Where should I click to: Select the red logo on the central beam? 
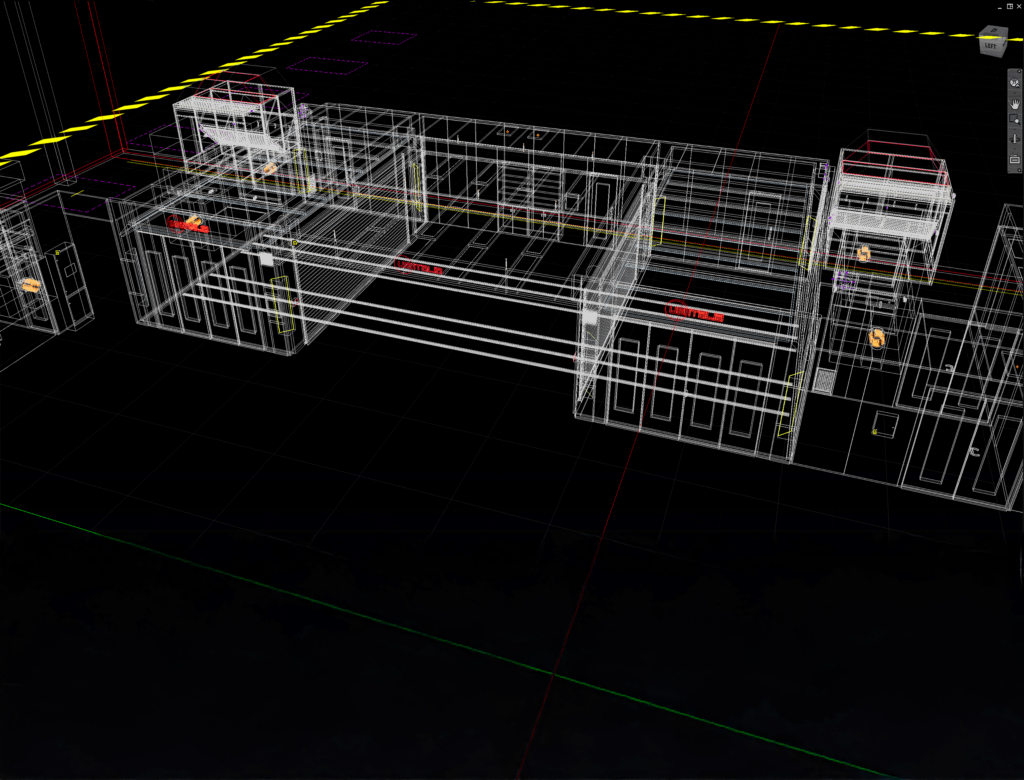pyautogui.click(x=418, y=266)
